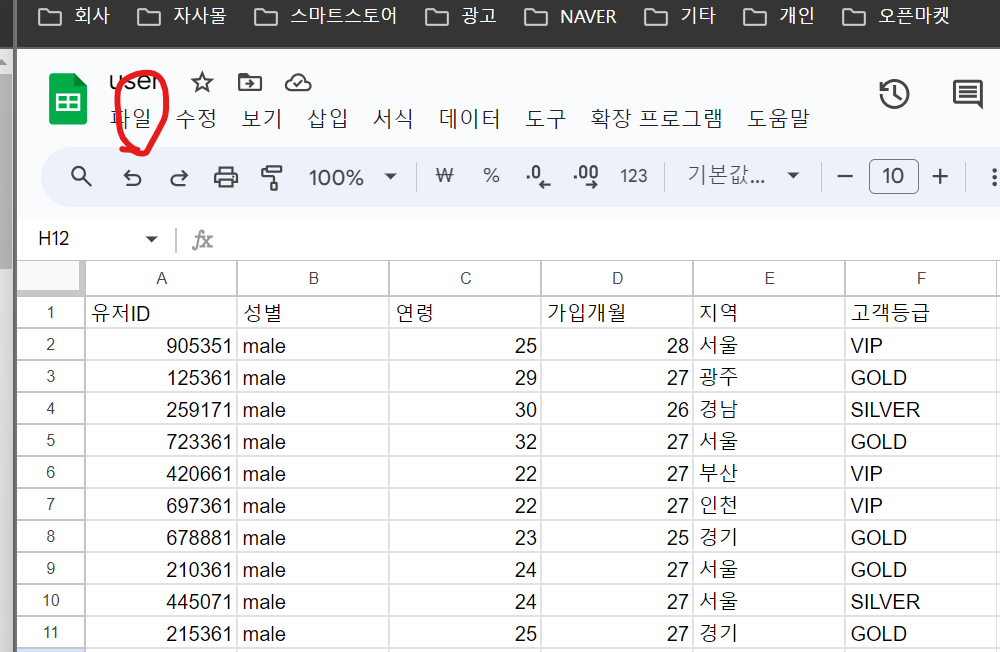This screenshot has height=652, width=1000.
Task: Undo the last action
Action: (132, 177)
